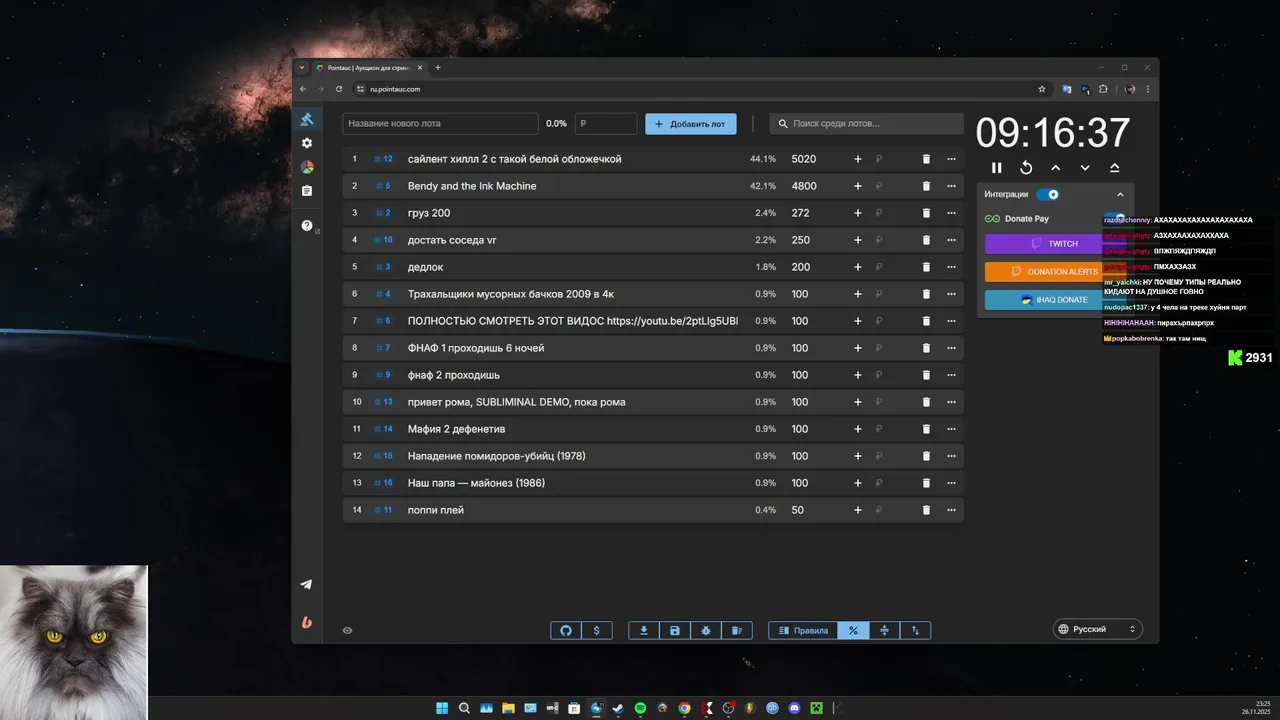
Task: Click the Поиск среди лотов search field
Action: click(x=866, y=123)
